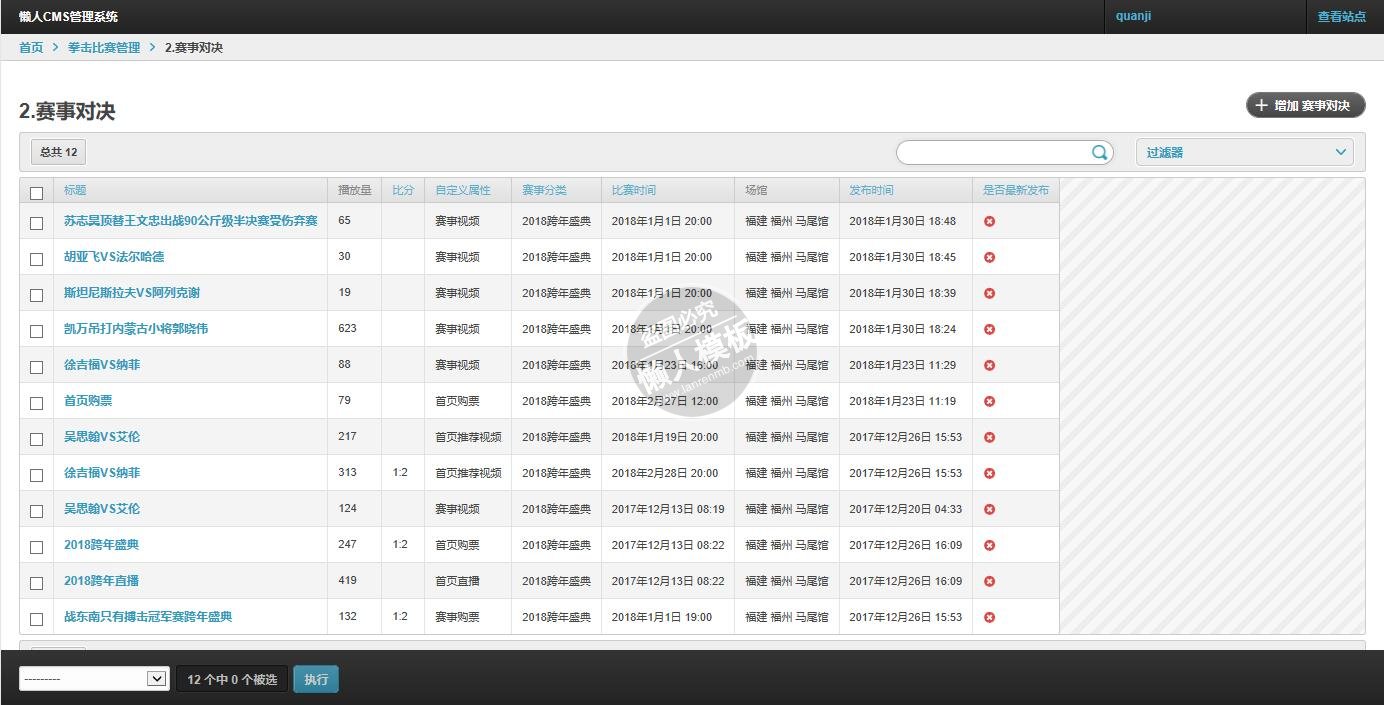Toggle the select-all checkbox in table header
This screenshot has width=1384, height=705.
pyautogui.click(x=37, y=193)
